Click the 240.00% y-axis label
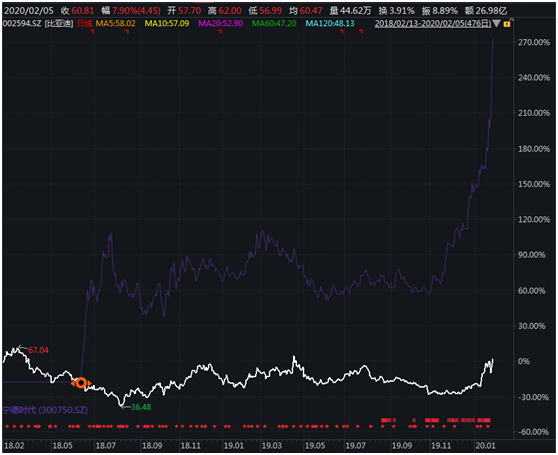Screen dimensions: 558x455 (x=534, y=78)
